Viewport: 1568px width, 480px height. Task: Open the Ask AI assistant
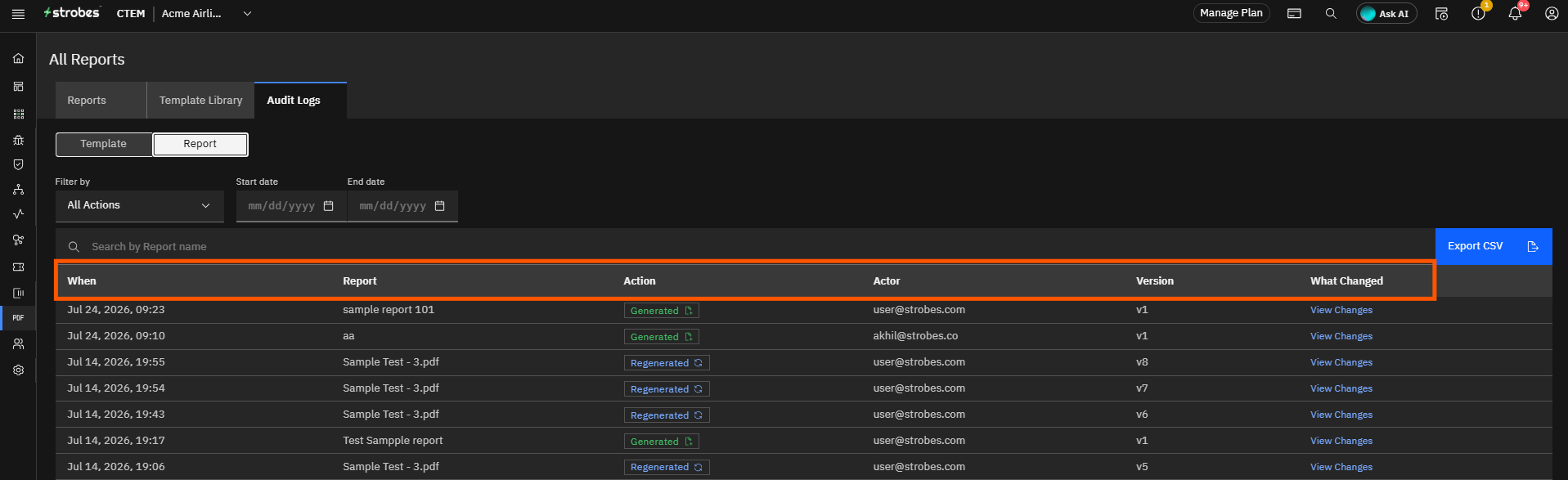pos(1386,14)
